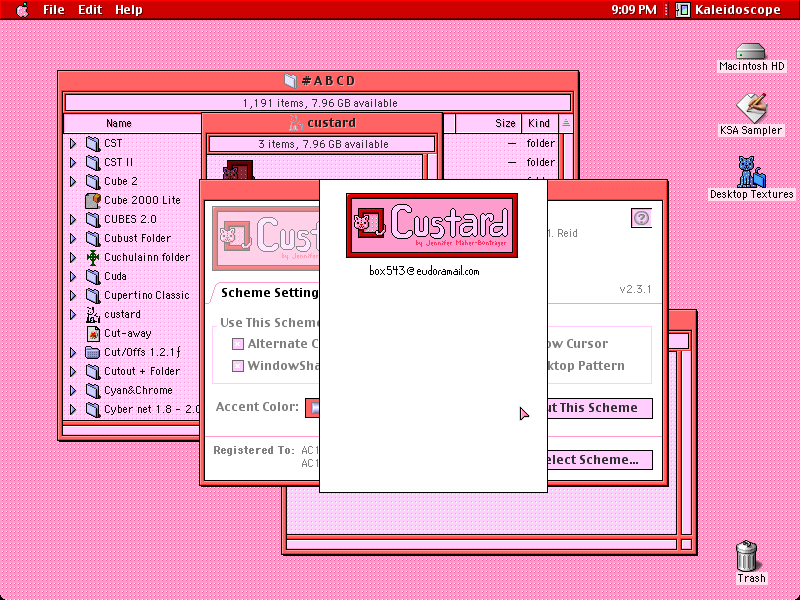Expand the Cube 2 folder triangle
Viewport: 800px width, 600px height.
[73, 181]
